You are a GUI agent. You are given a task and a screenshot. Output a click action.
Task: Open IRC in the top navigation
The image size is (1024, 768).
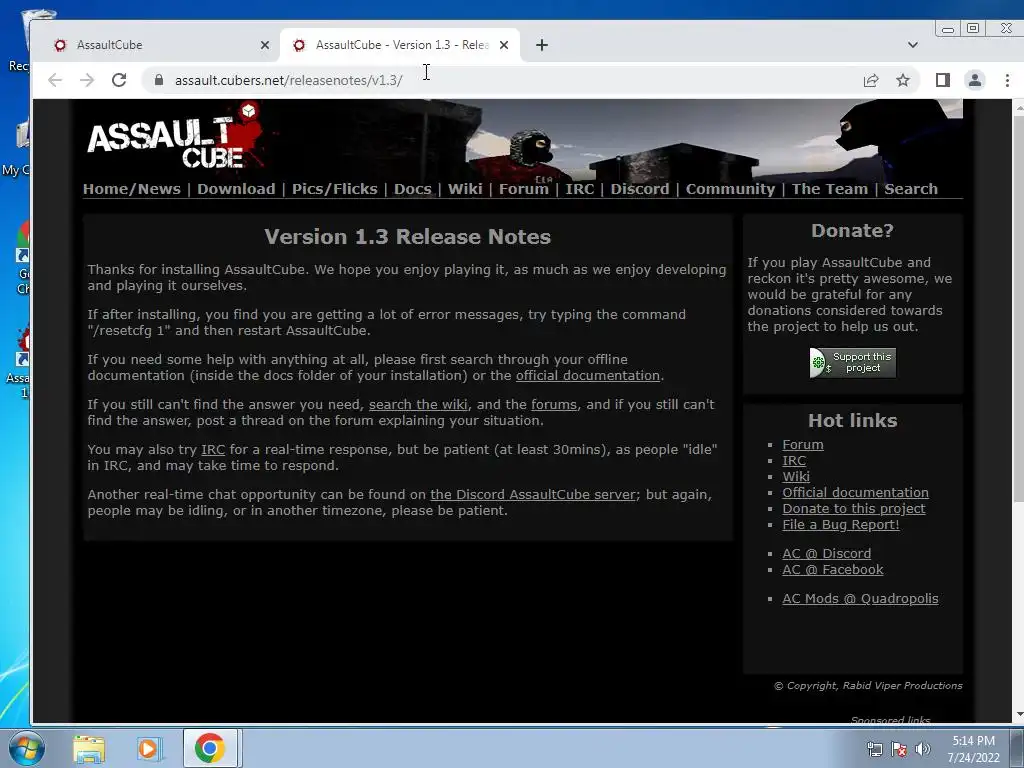pos(579,189)
